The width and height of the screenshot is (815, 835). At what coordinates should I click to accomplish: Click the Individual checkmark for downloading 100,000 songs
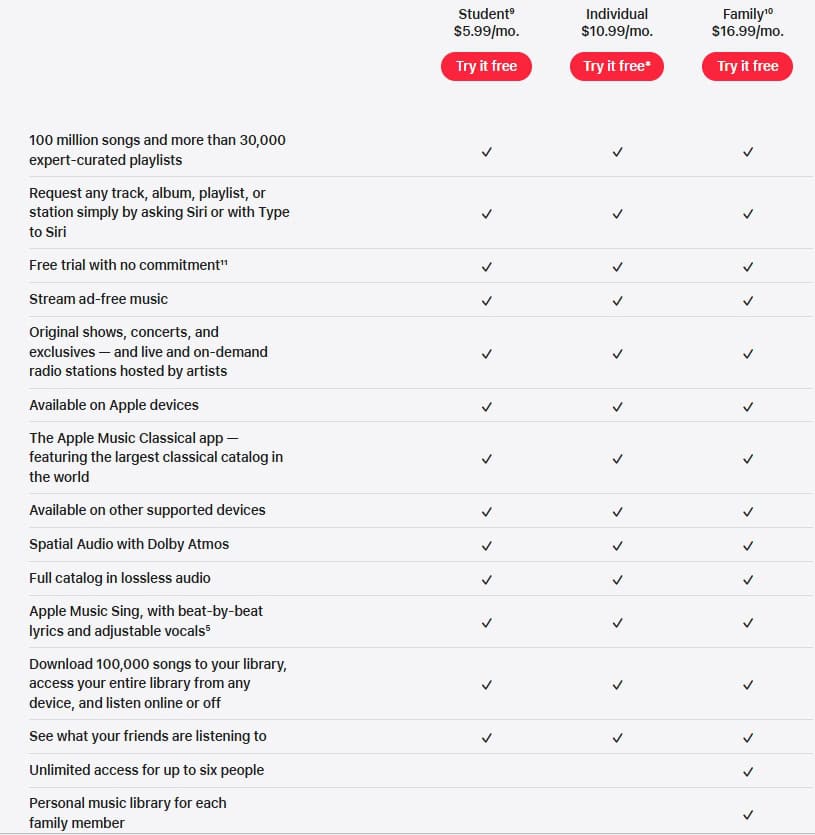tap(617, 684)
